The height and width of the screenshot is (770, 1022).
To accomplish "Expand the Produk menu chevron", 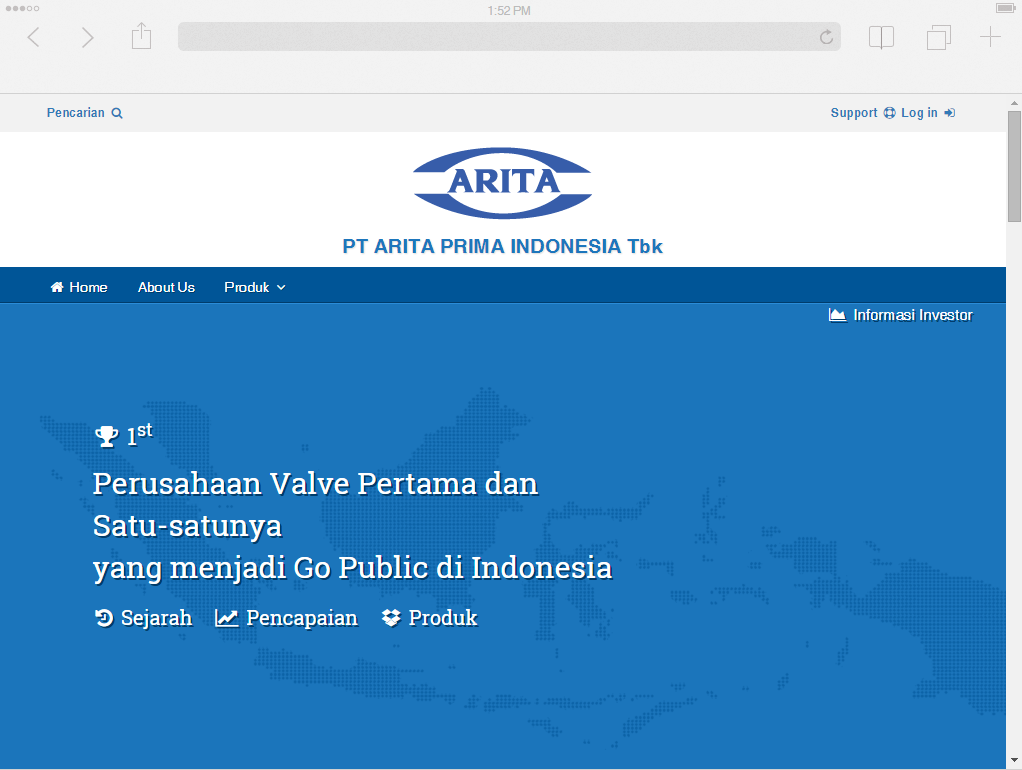I will click(281, 288).
